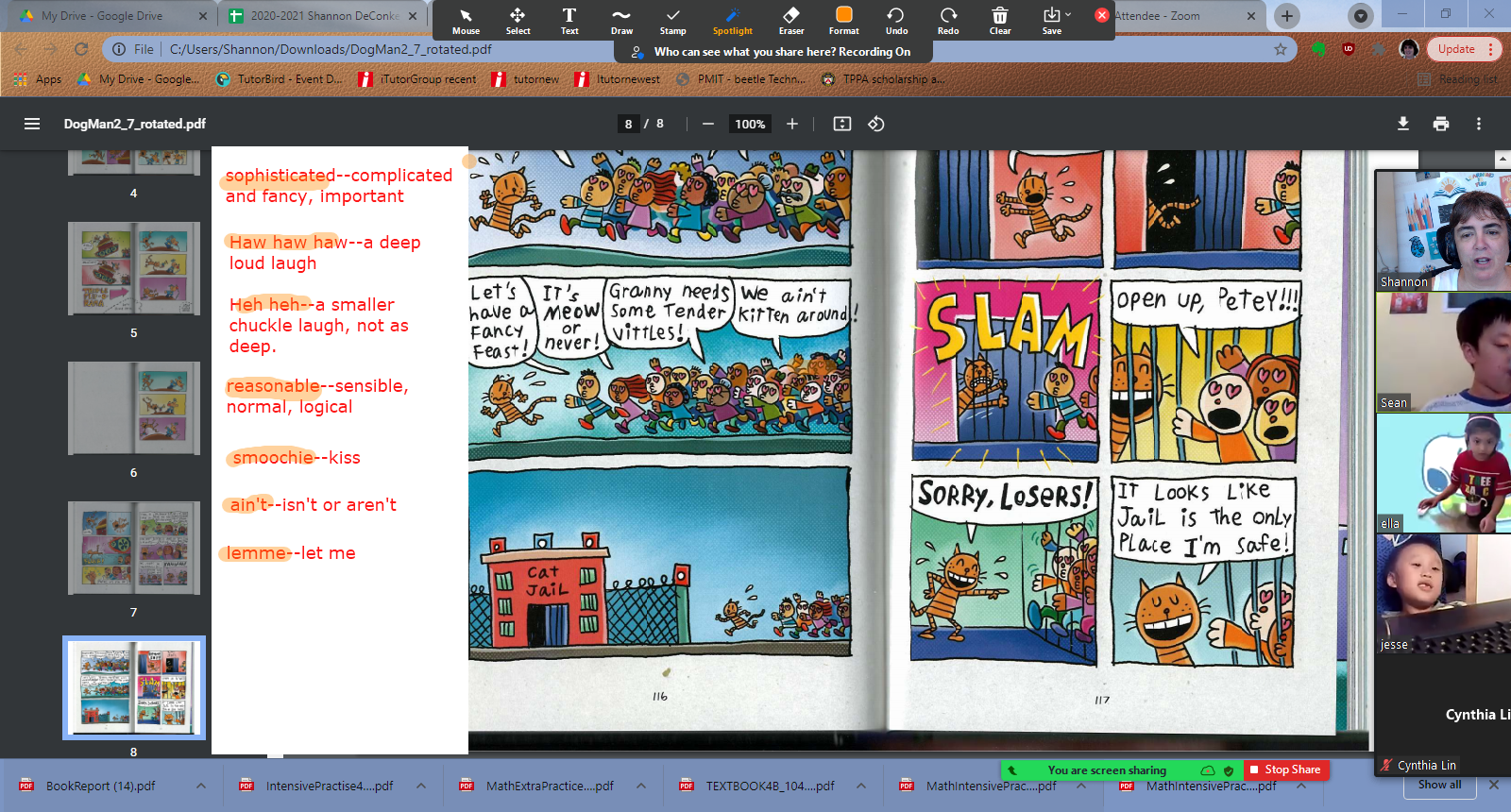Open the tutornew bookmark
Viewport: 1511px width, 812px height.
[x=525, y=79]
